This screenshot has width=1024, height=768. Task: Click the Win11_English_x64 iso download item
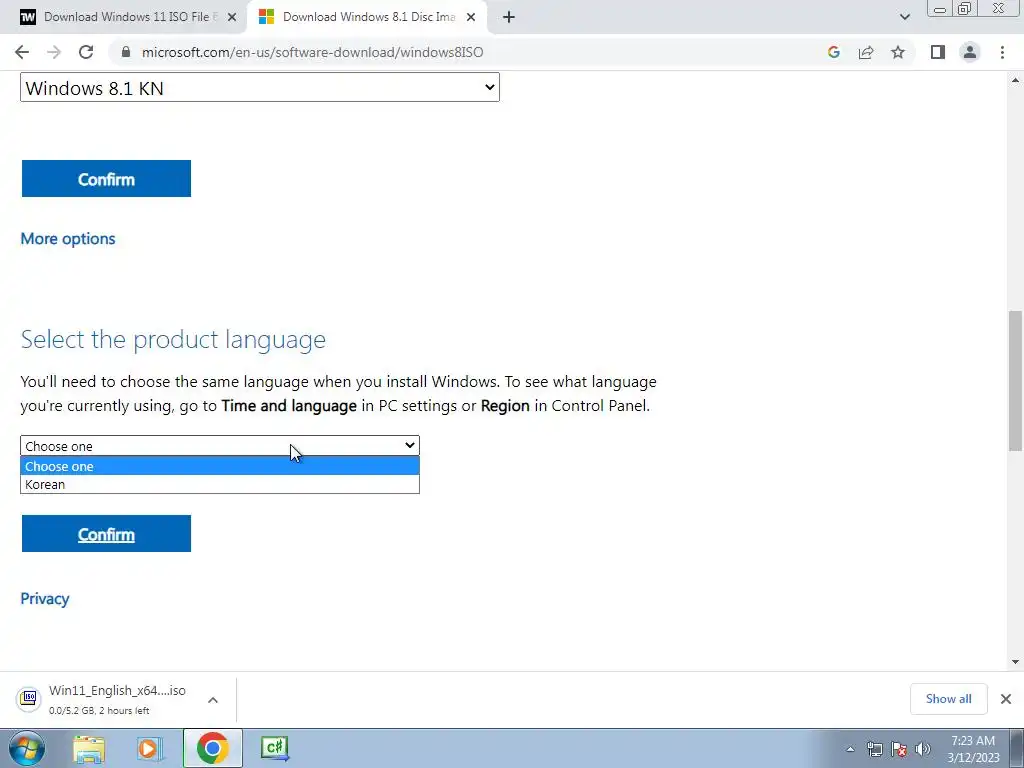pos(118,699)
